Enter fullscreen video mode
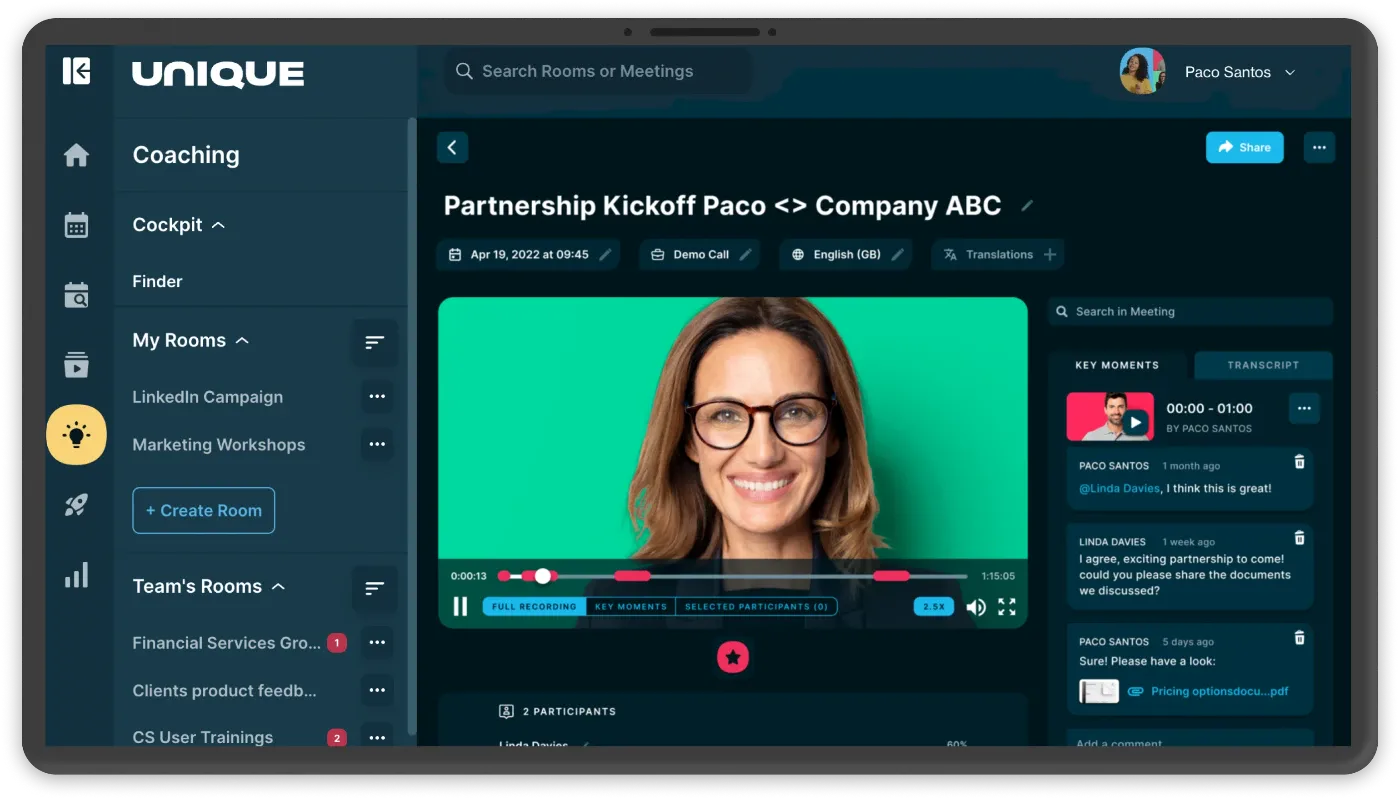 (x=1007, y=607)
